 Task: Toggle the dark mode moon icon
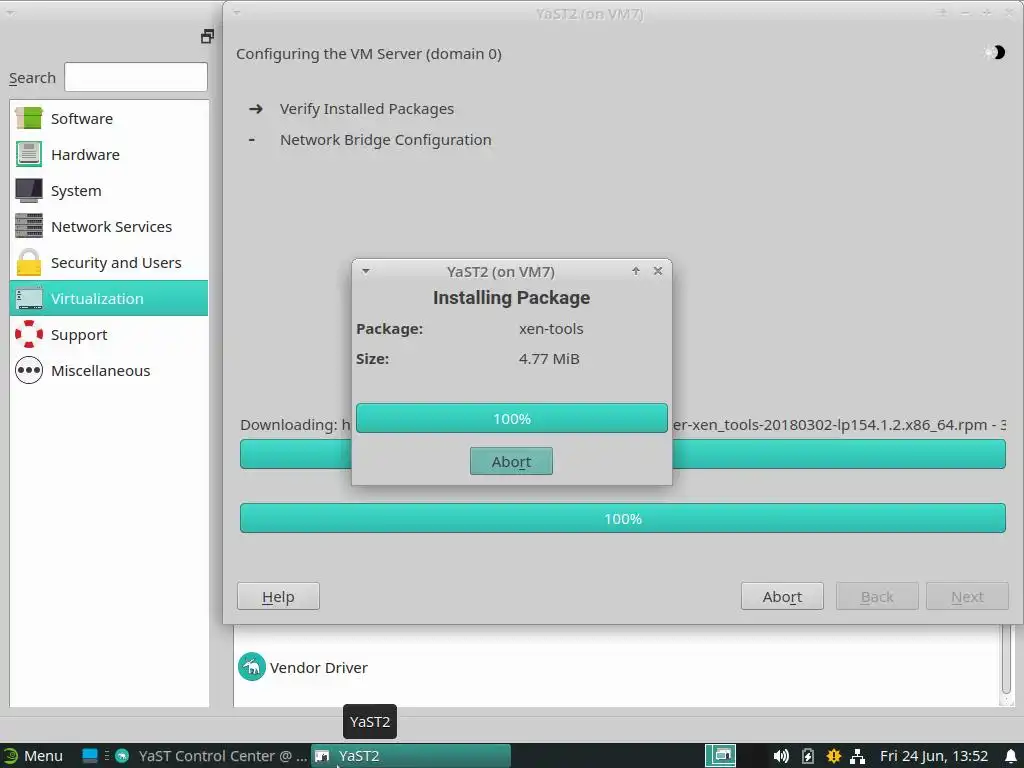996,52
